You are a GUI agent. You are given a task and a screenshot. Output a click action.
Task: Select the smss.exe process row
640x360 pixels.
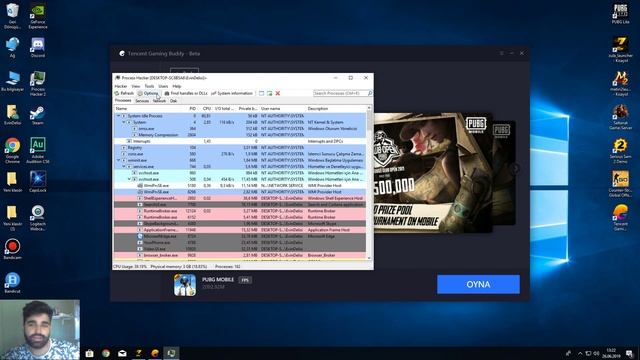[x=240, y=129]
